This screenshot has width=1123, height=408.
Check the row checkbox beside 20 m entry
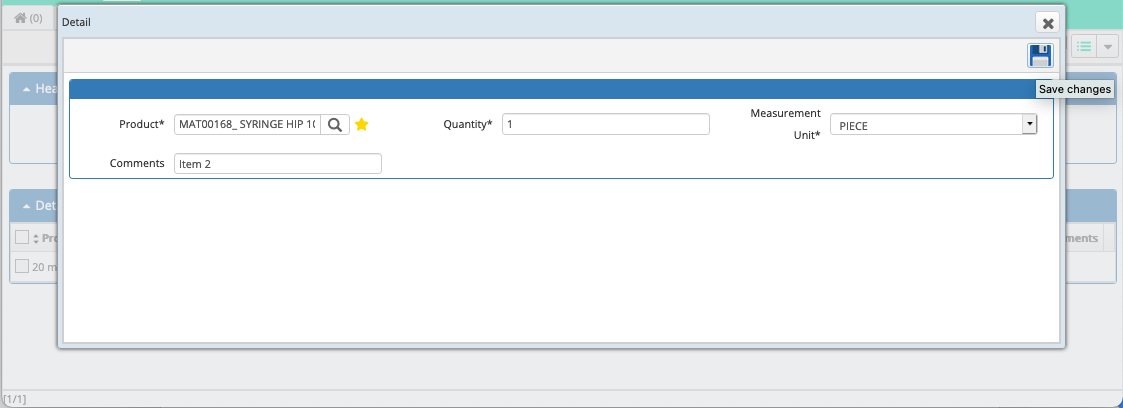pyautogui.click(x=22, y=266)
